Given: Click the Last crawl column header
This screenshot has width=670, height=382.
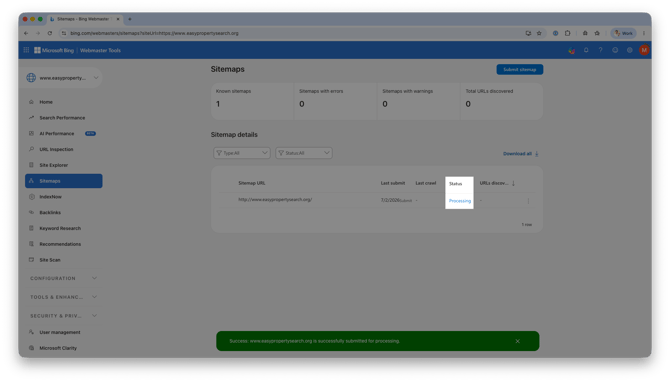Looking at the screenshot, I should point(426,183).
